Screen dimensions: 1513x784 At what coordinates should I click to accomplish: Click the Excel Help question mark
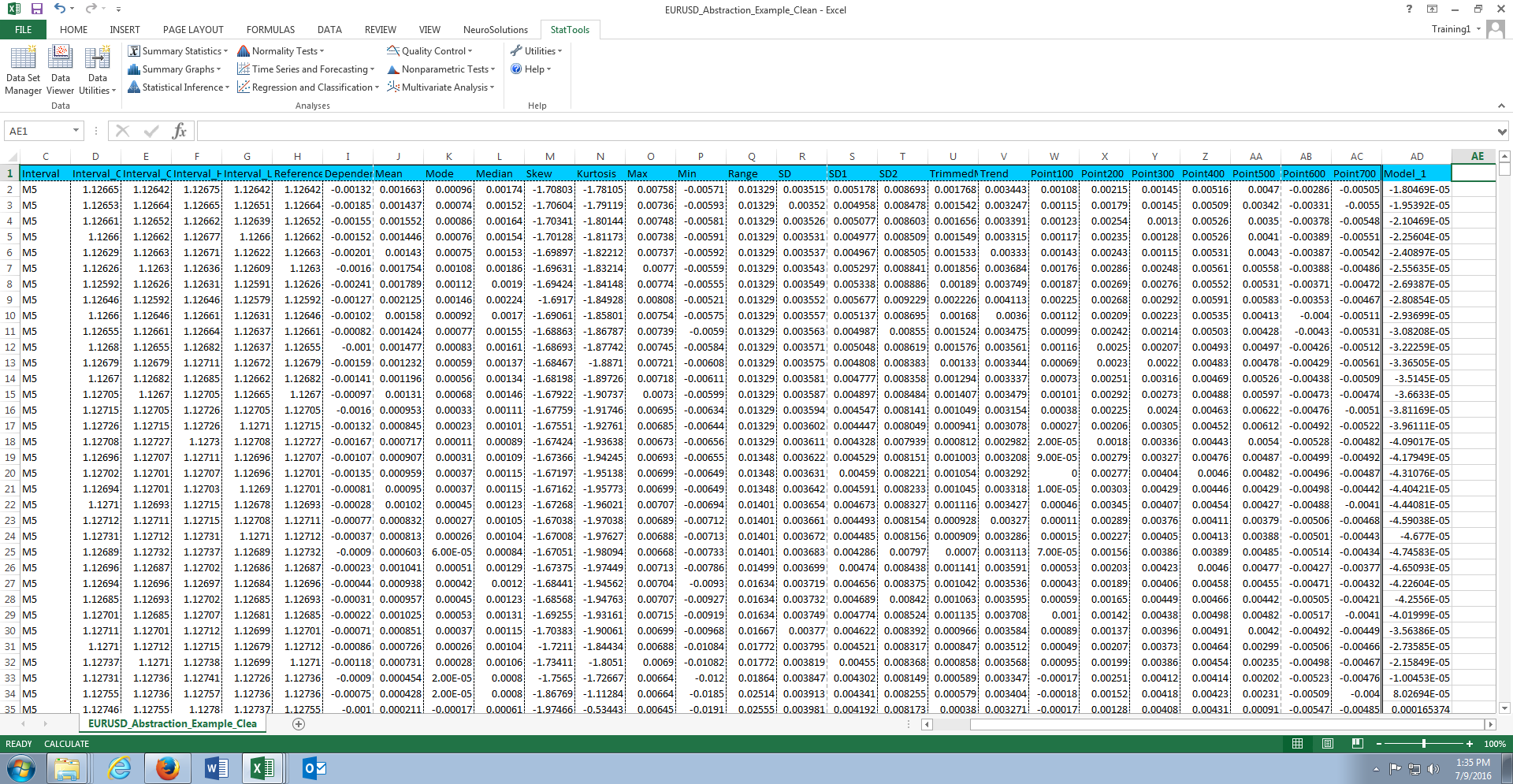click(1409, 9)
